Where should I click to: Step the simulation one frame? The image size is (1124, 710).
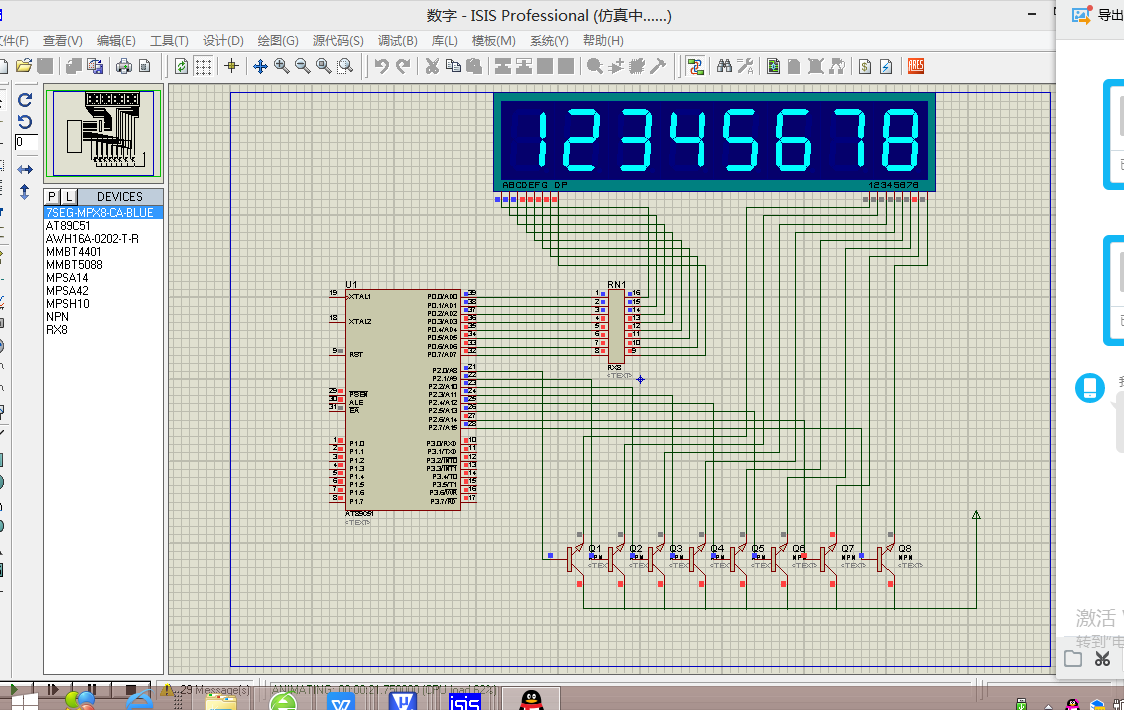52,690
